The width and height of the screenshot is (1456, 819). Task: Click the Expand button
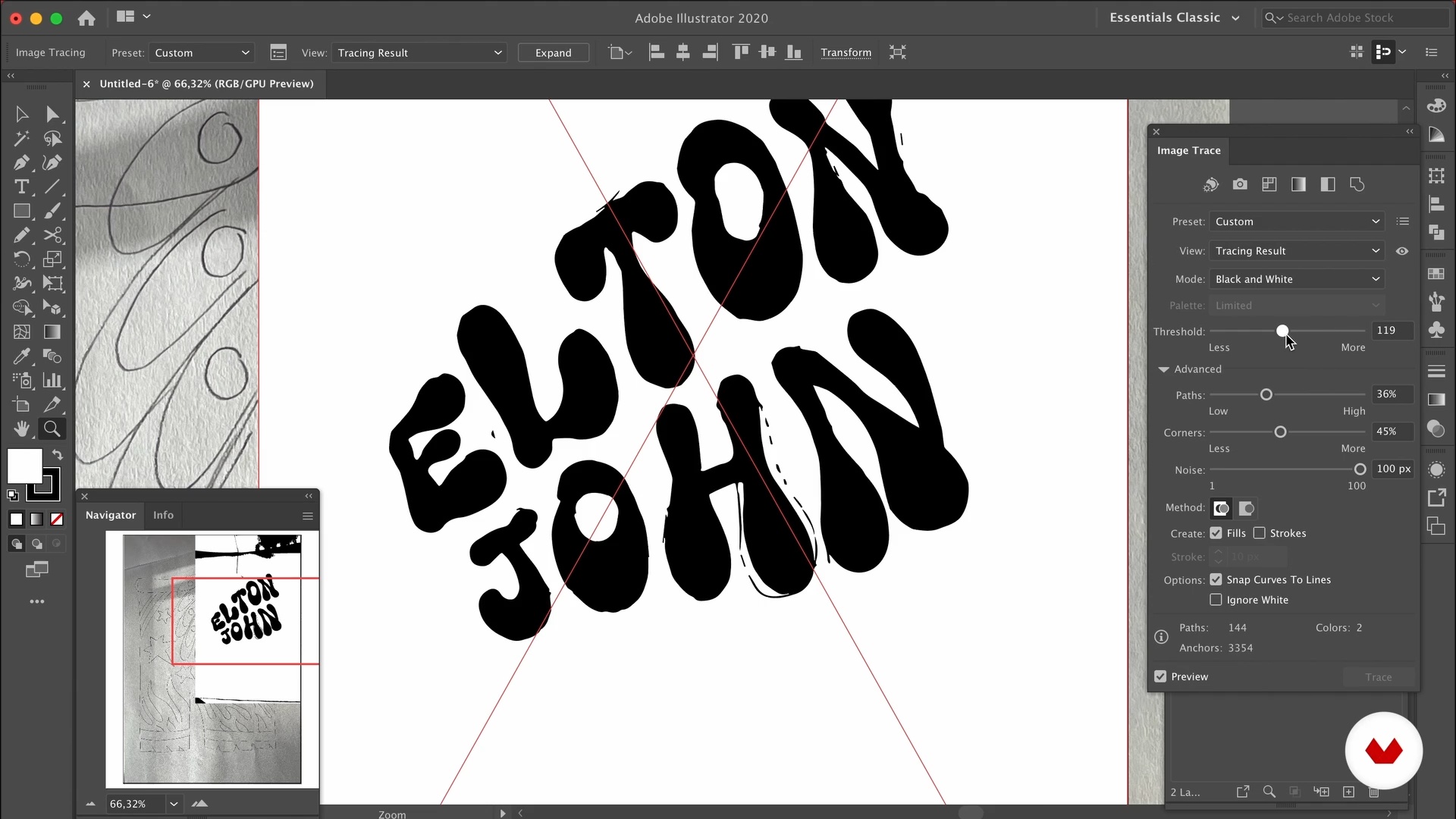pyautogui.click(x=553, y=52)
